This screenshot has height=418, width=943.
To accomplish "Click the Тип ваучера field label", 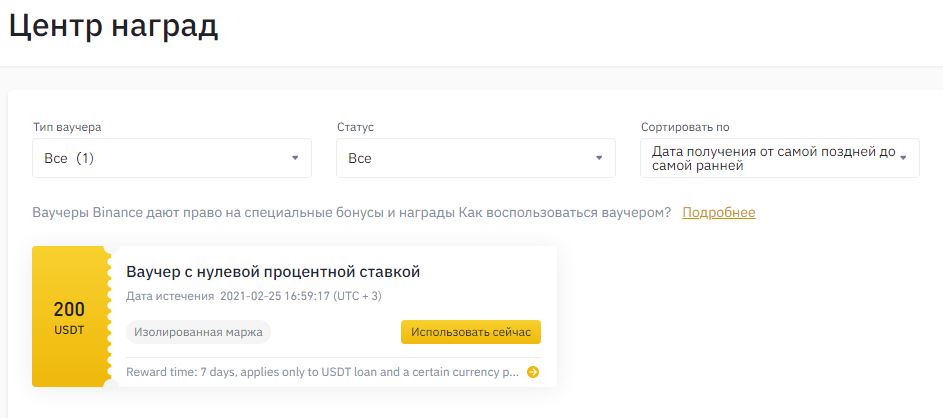I will [67, 128].
